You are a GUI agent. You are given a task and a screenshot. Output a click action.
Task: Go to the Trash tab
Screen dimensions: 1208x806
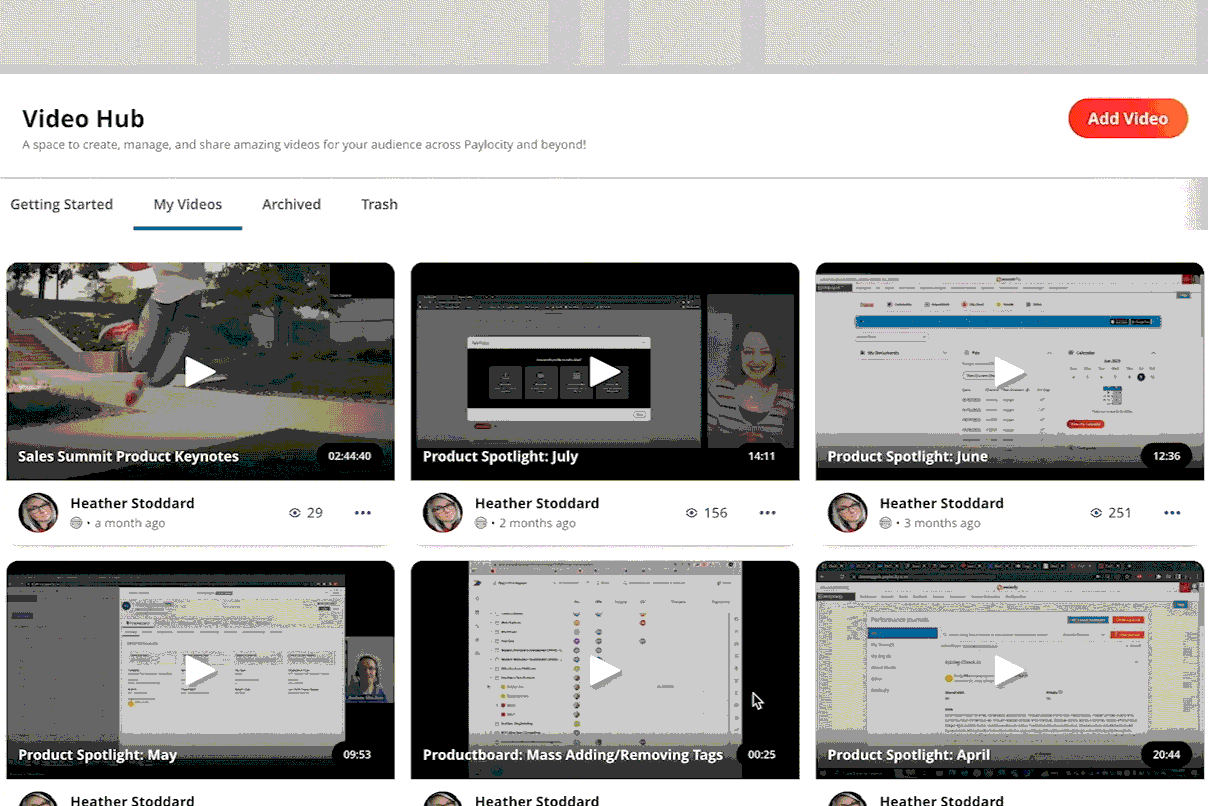click(x=380, y=204)
